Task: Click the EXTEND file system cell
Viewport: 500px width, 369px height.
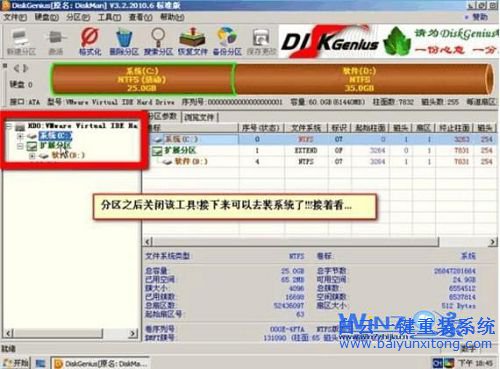Action: (305, 151)
